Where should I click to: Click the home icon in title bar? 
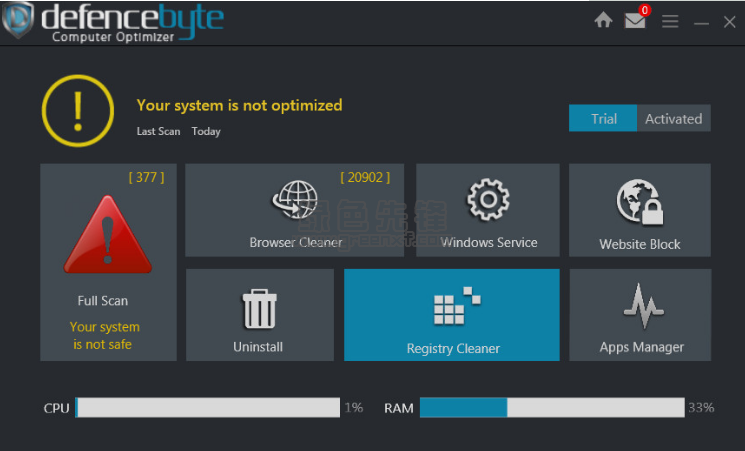[603, 20]
